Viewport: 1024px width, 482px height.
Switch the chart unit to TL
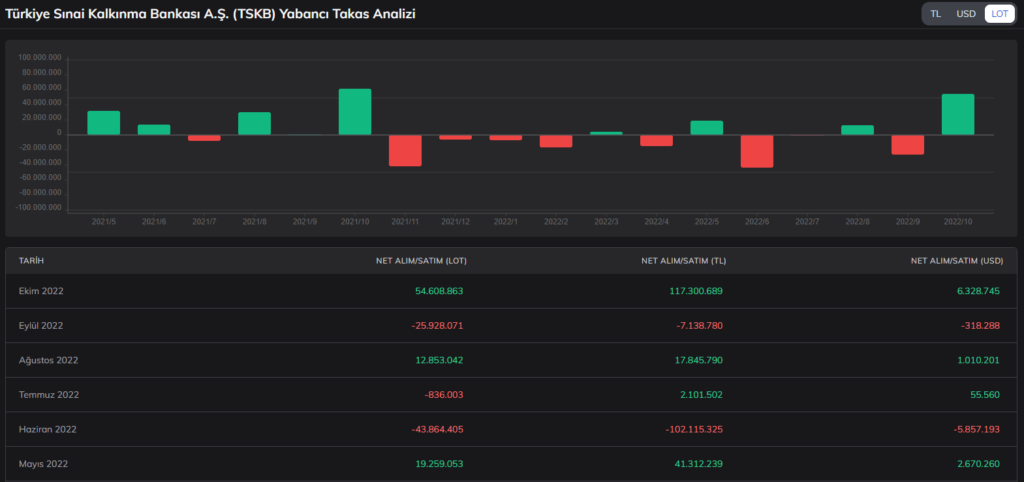click(x=936, y=14)
